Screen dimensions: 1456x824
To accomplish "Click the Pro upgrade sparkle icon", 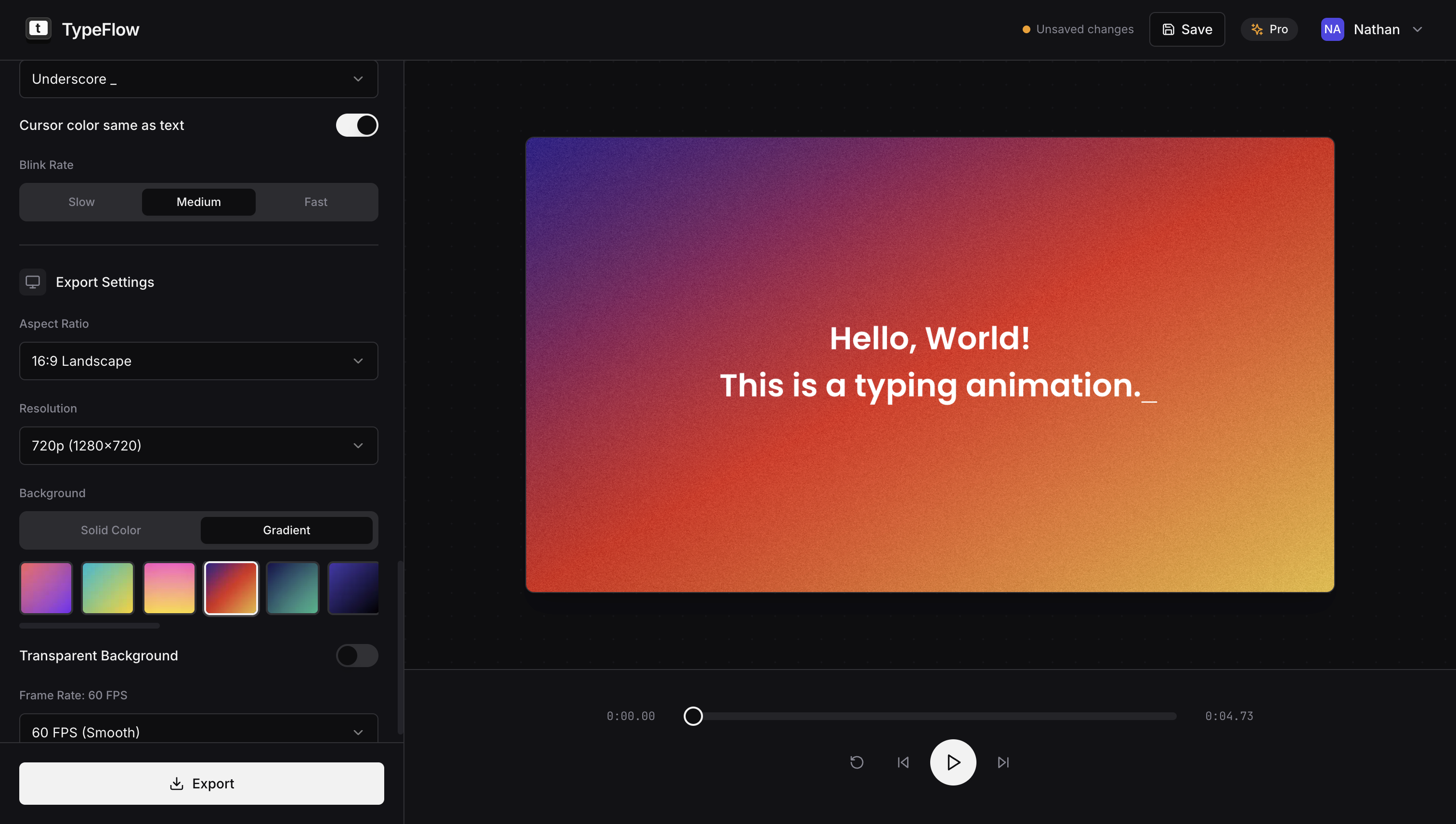I will (x=1257, y=29).
